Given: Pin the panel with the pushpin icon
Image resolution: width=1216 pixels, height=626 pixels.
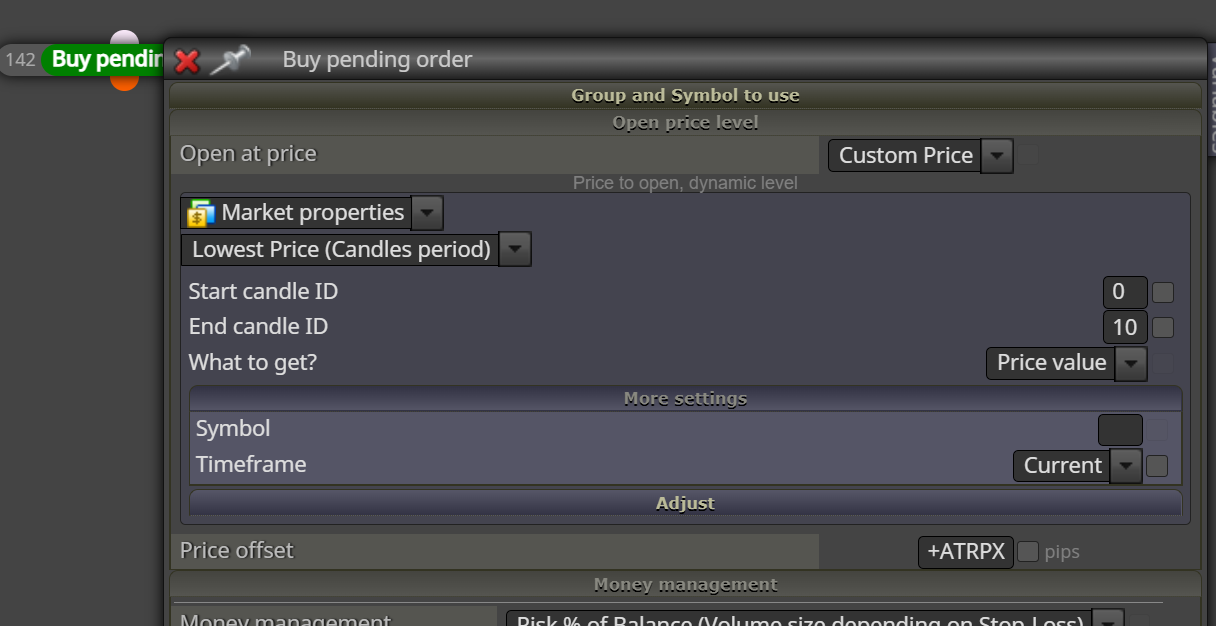Looking at the screenshot, I should click(x=229, y=60).
